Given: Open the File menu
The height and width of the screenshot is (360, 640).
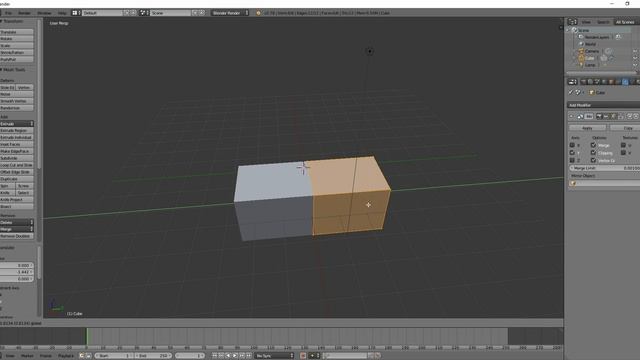Looking at the screenshot, I should coord(8,13).
